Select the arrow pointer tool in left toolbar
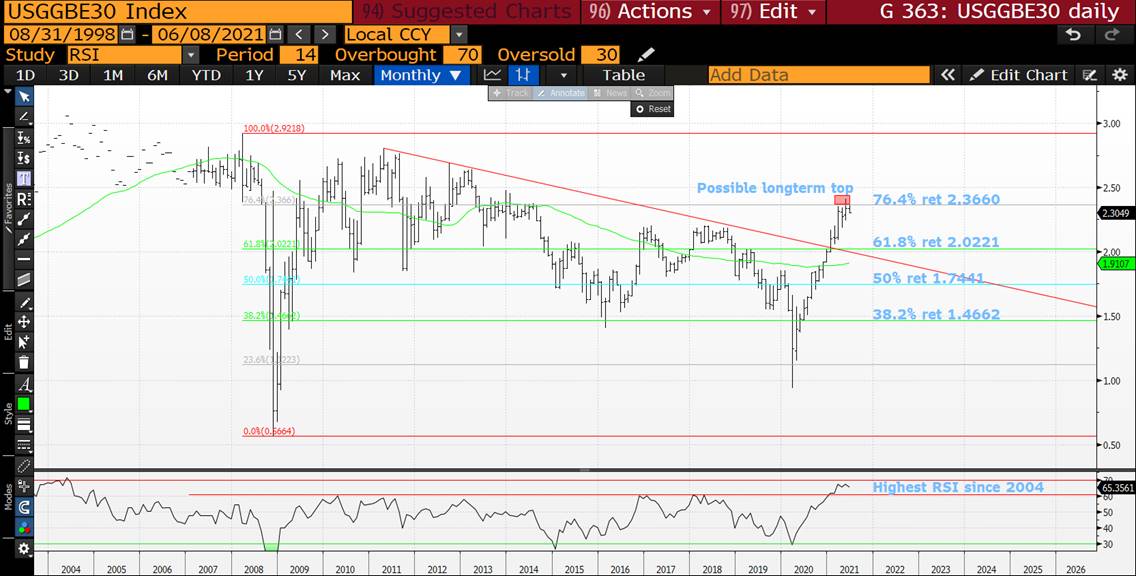This screenshot has width=1136, height=576. 24,96
